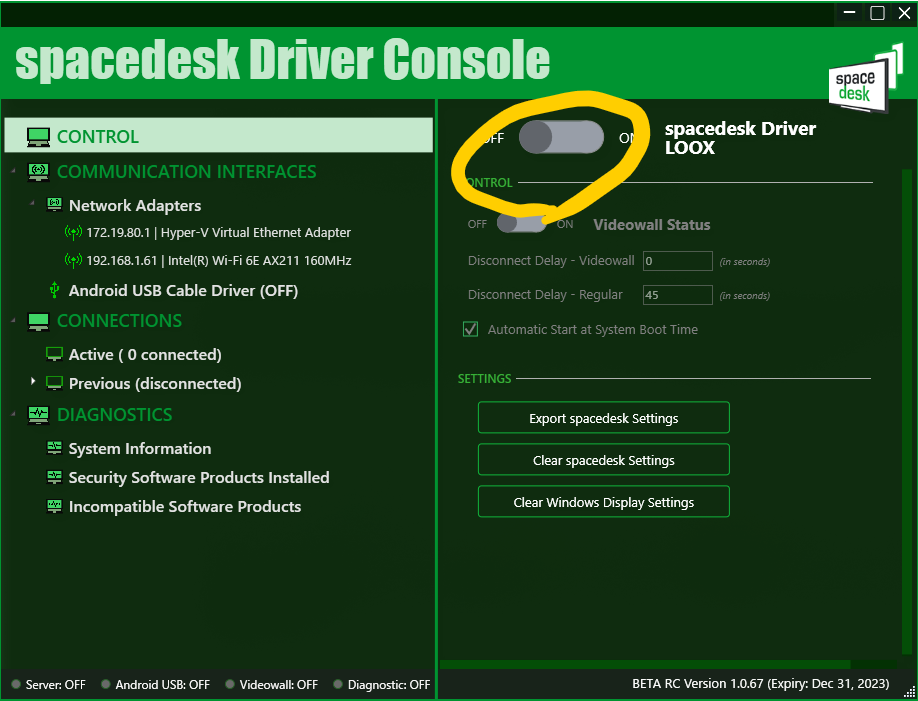Click the Videowall status indicator dot
This screenshot has width=918, height=701.
pos(230,684)
